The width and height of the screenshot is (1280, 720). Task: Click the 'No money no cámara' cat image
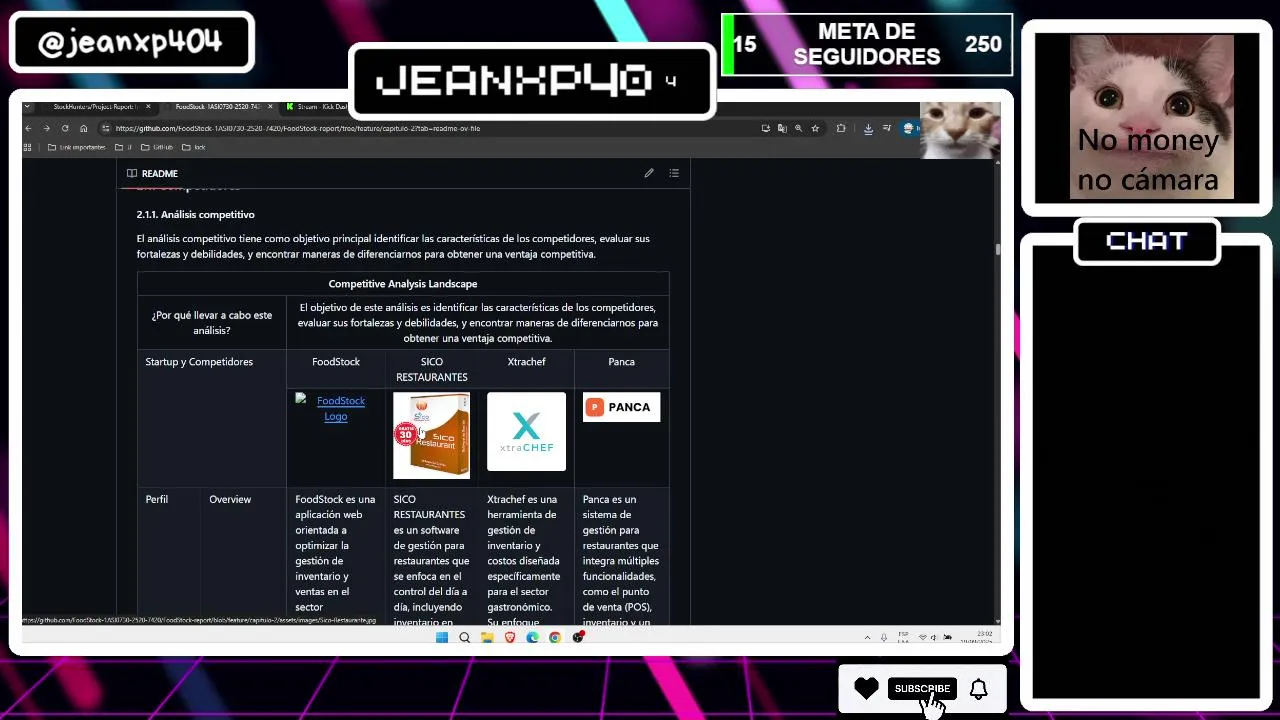(1151, 117)
